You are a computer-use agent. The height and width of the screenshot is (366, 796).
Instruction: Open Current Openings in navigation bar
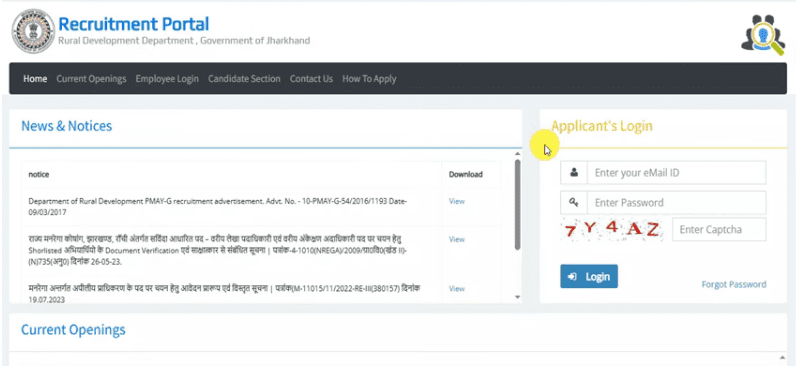91,79
